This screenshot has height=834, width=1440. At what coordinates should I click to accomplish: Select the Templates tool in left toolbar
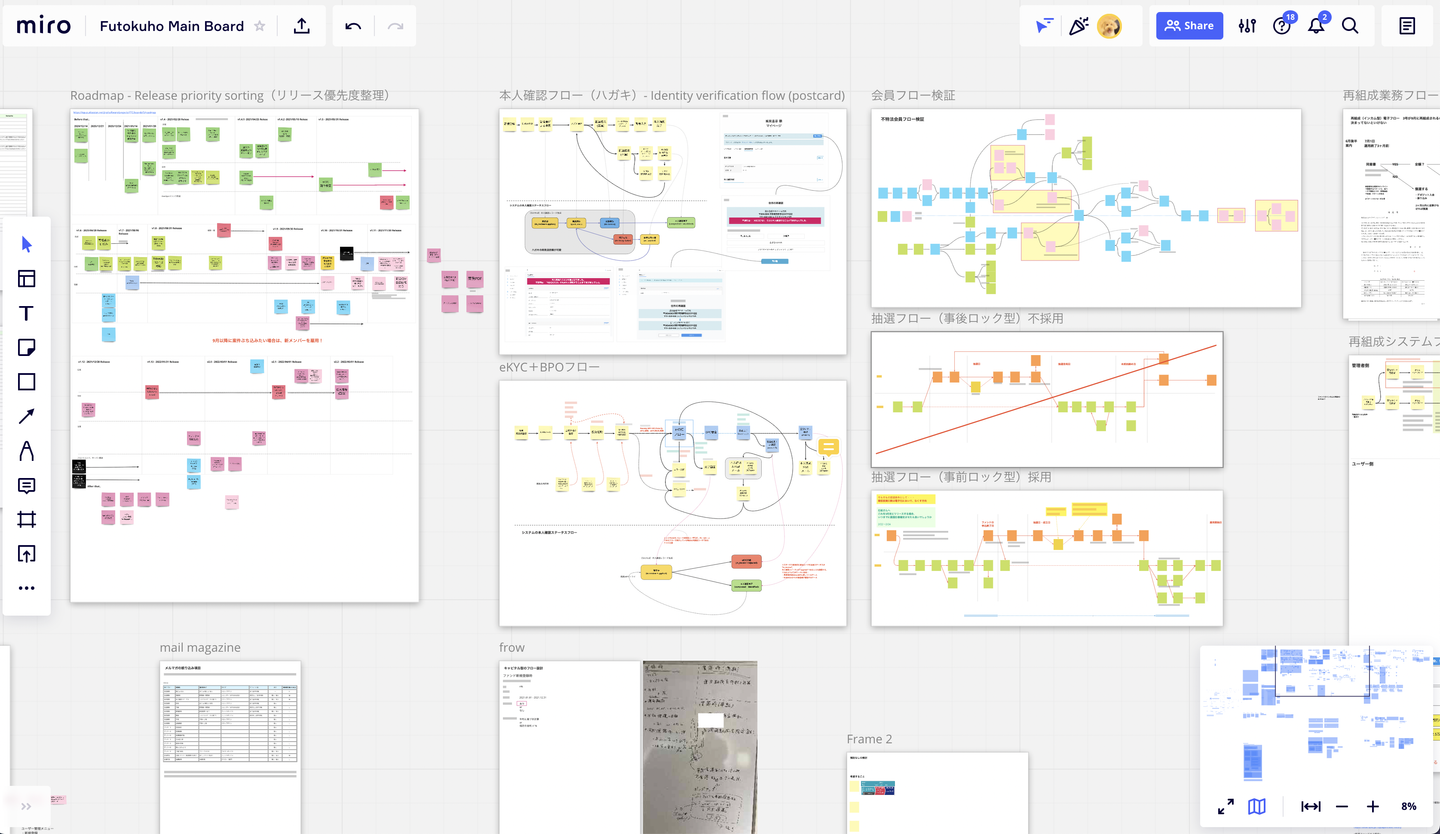coord(27,279)
